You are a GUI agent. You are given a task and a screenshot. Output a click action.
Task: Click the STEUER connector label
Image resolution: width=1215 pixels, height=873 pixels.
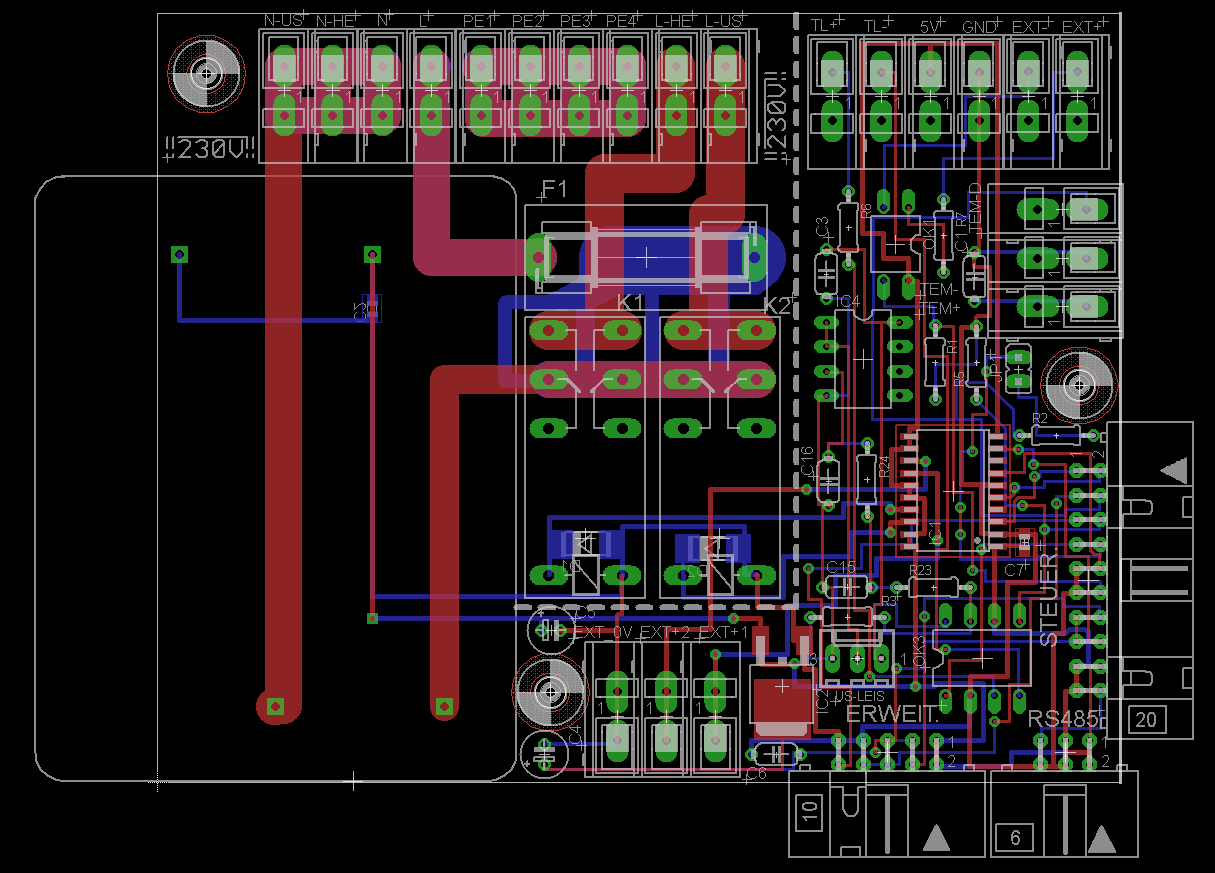pyautogui.click(x=1047, y=599)
